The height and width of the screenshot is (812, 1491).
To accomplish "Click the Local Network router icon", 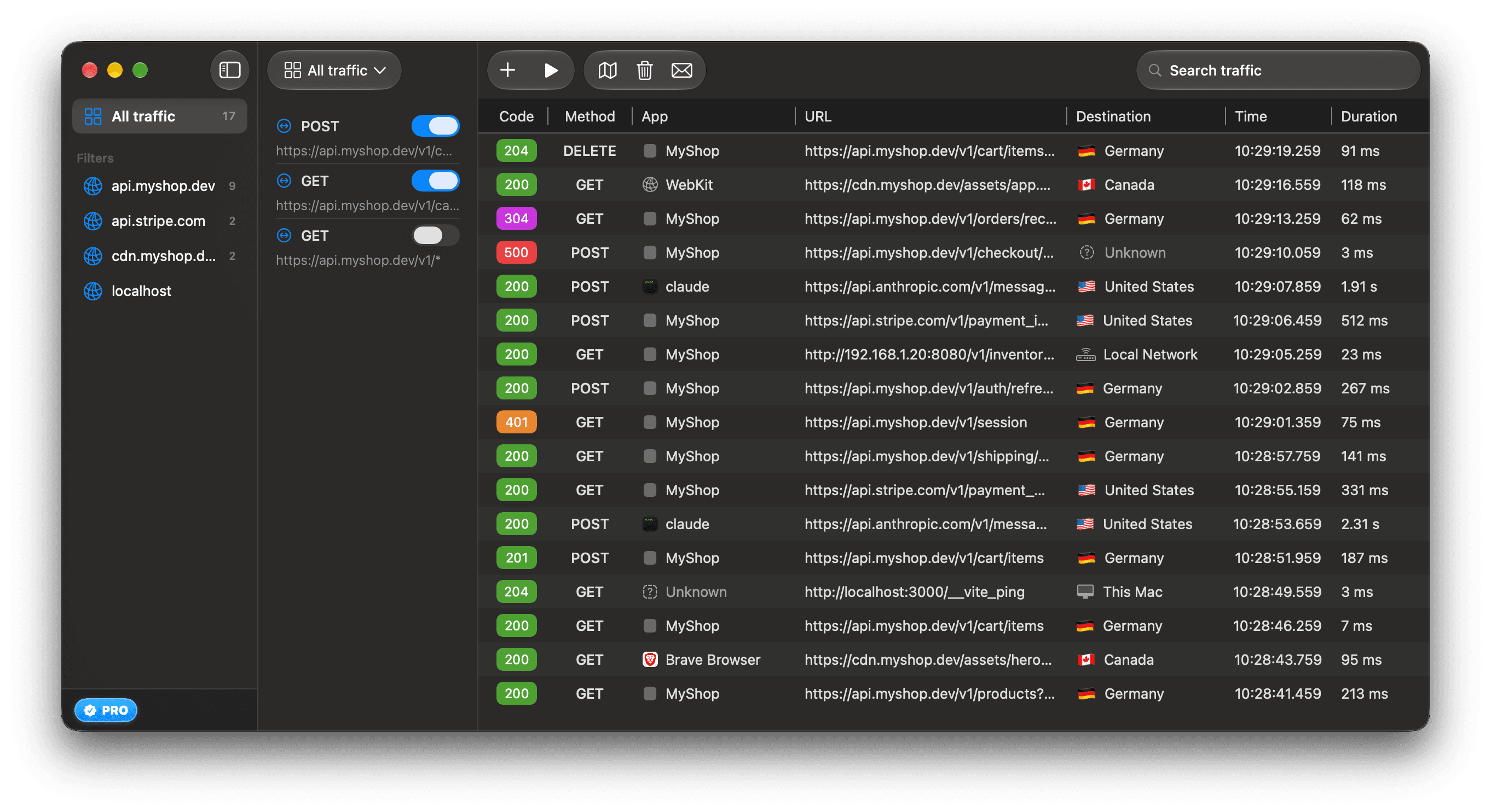I will 1085,354.
